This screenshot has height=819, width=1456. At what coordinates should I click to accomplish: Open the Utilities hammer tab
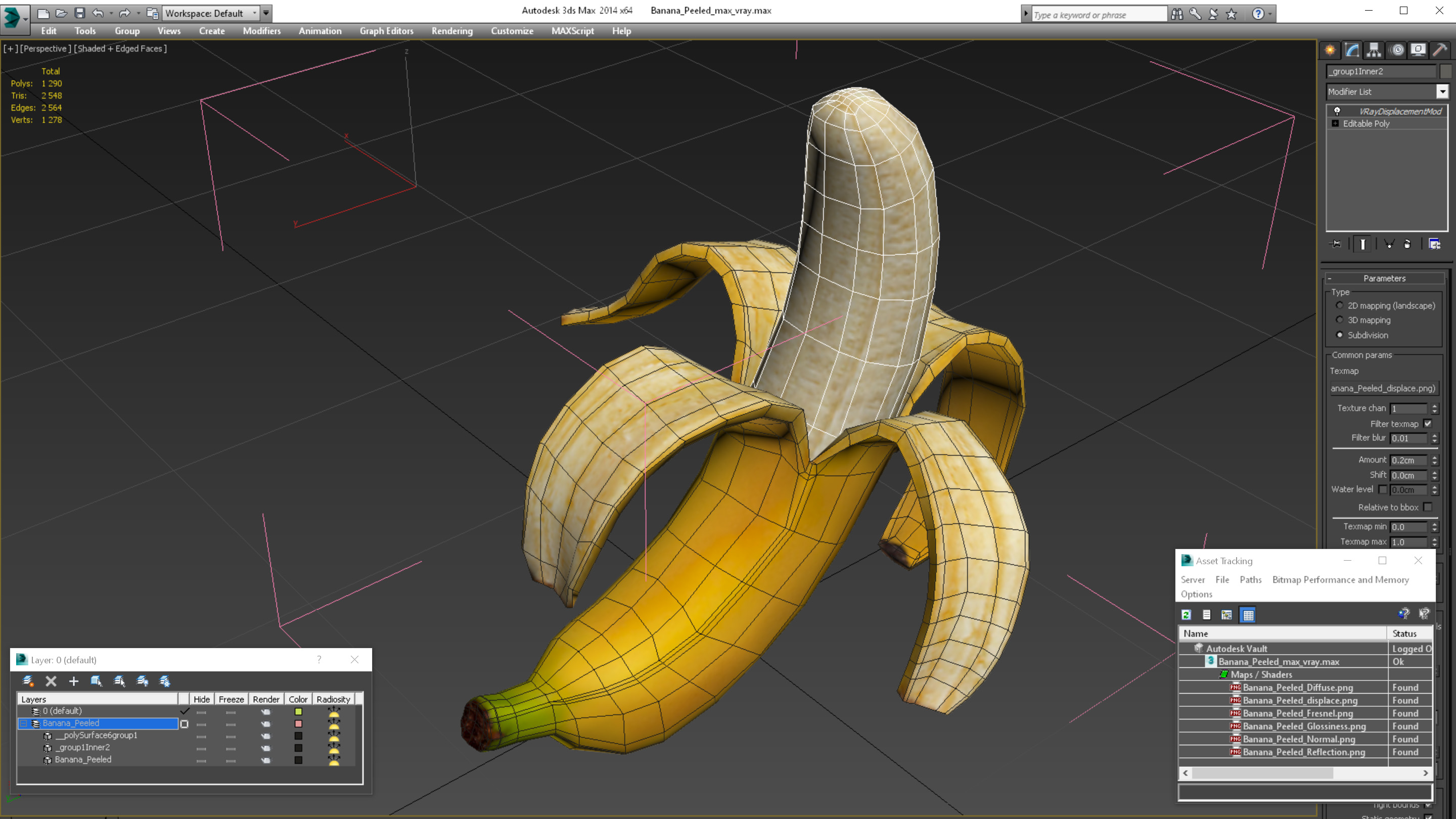1440,50
